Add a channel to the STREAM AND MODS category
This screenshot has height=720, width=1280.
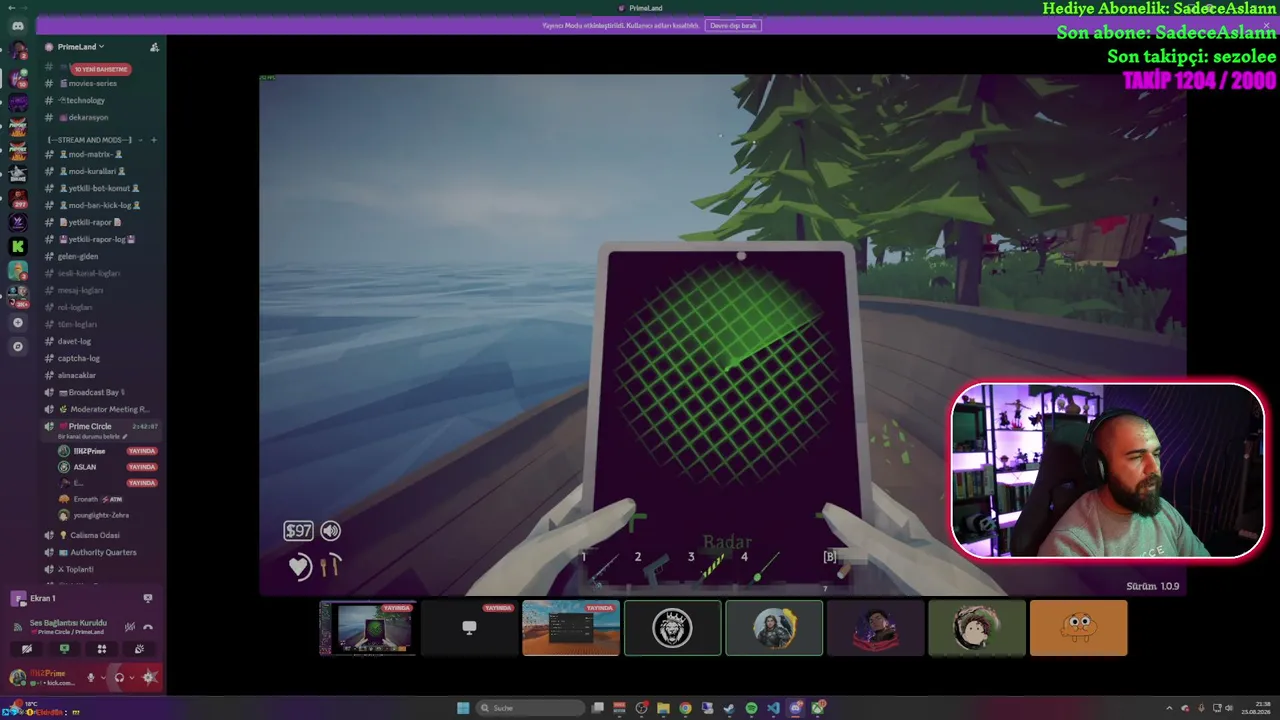(153, 140)
